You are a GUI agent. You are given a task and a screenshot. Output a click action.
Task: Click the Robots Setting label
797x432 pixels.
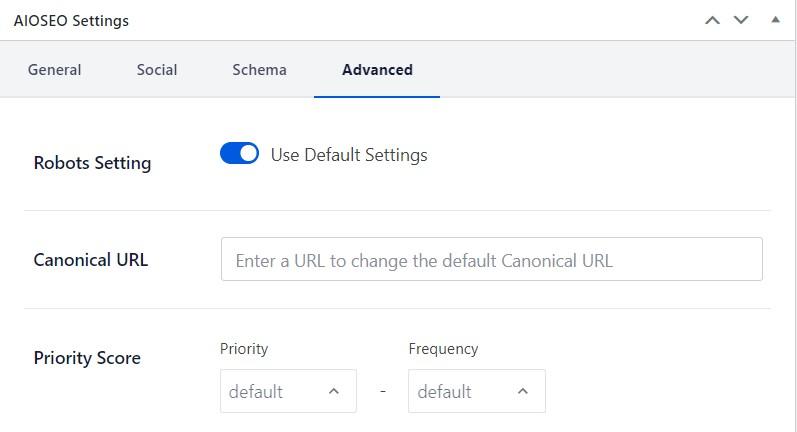point(92,163)
